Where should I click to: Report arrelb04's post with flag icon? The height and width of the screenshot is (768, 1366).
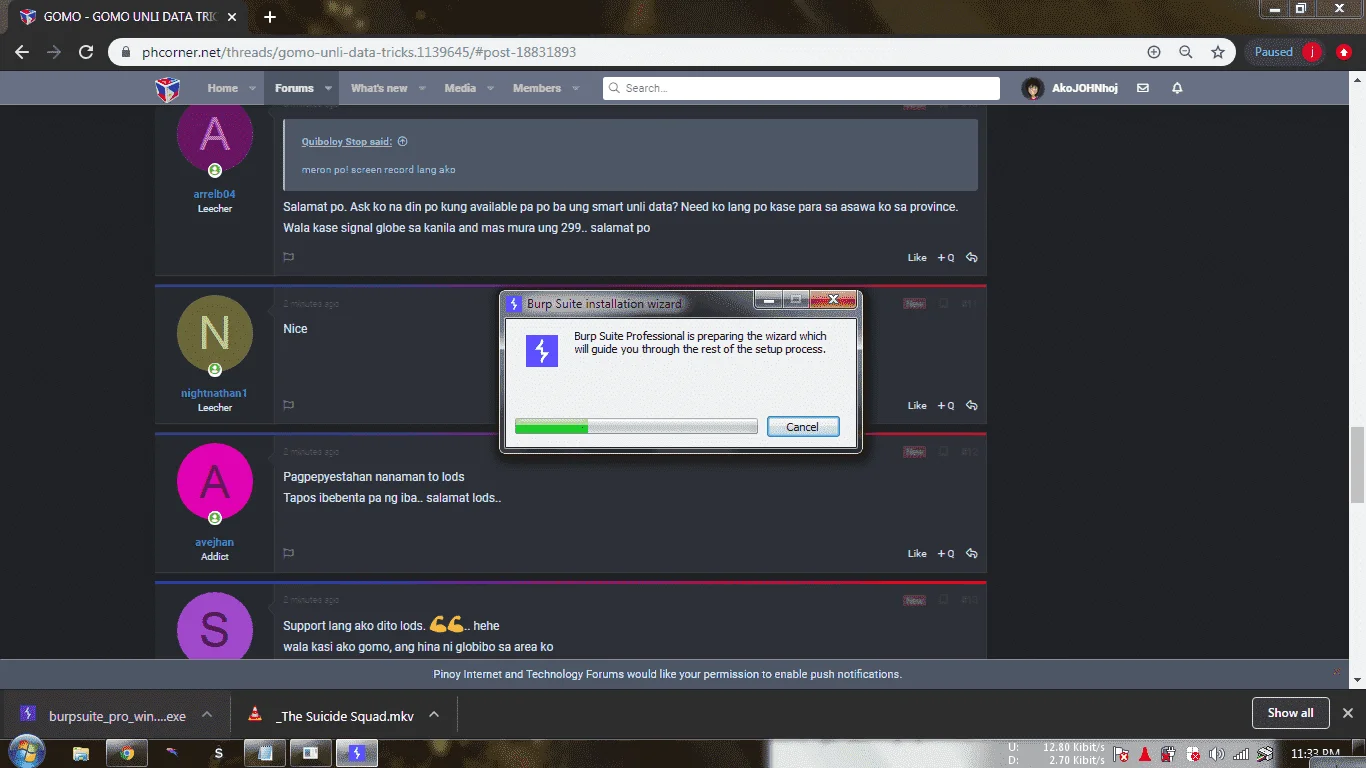pyautogui.click(x=288, y=257)
